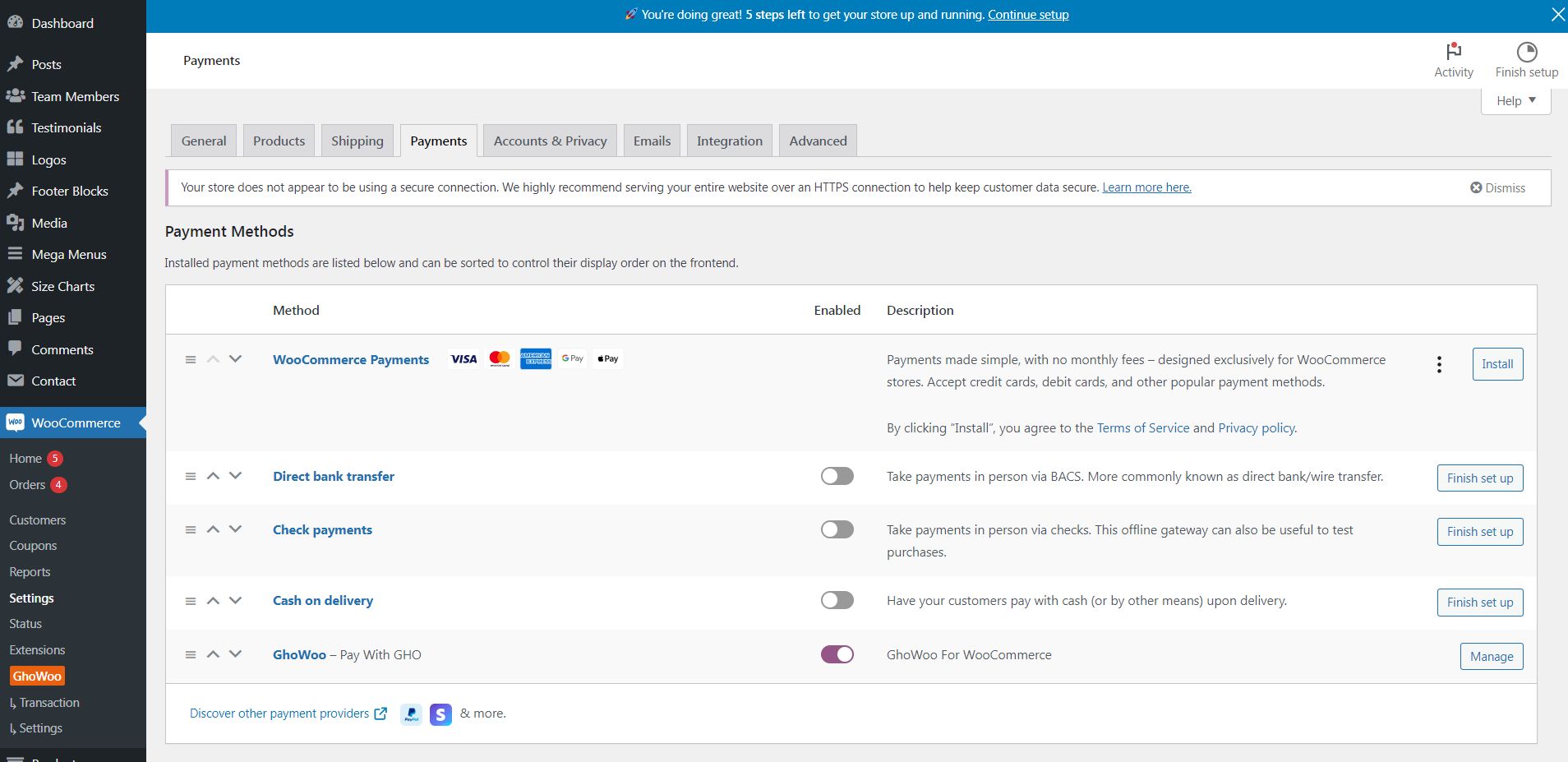Move Check payments down

(x=235, y=529)
